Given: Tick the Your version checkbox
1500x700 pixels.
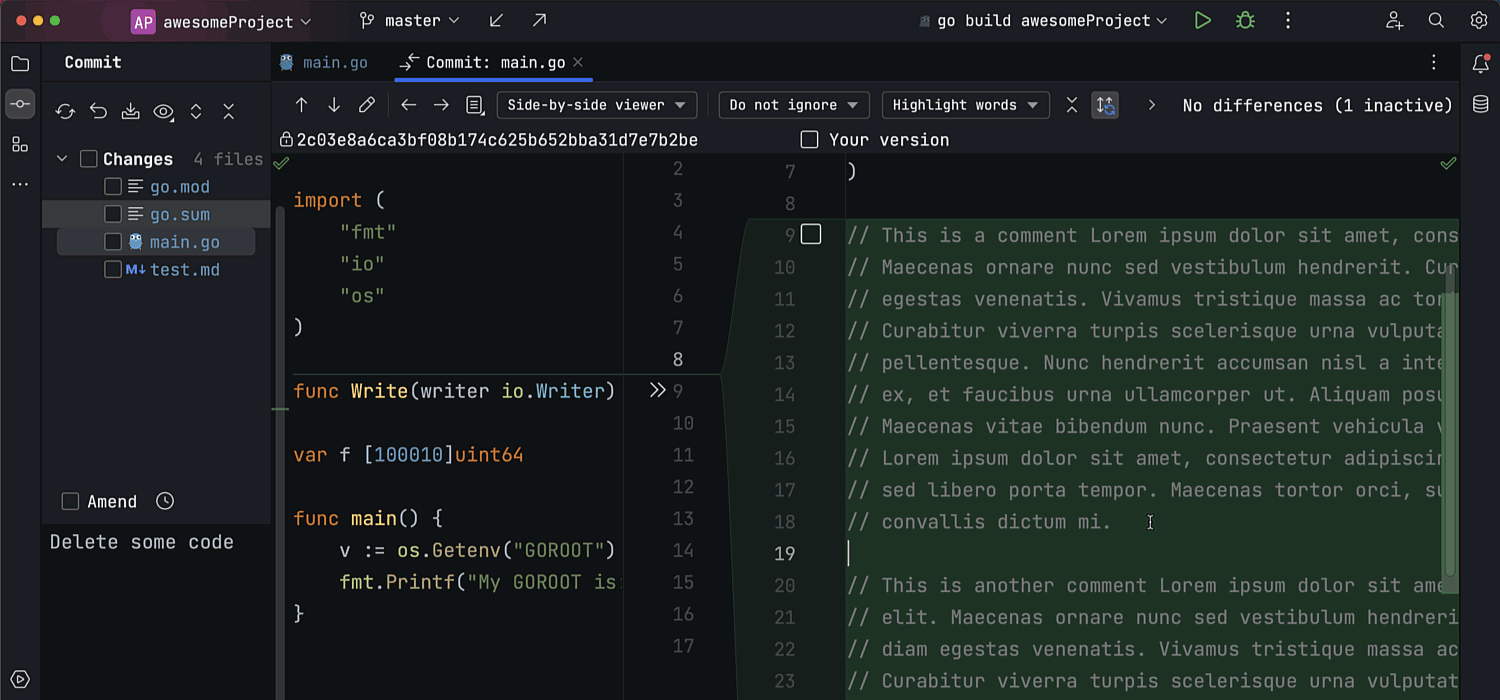Looking at the screenshot, I should click(x=809, y=140).
